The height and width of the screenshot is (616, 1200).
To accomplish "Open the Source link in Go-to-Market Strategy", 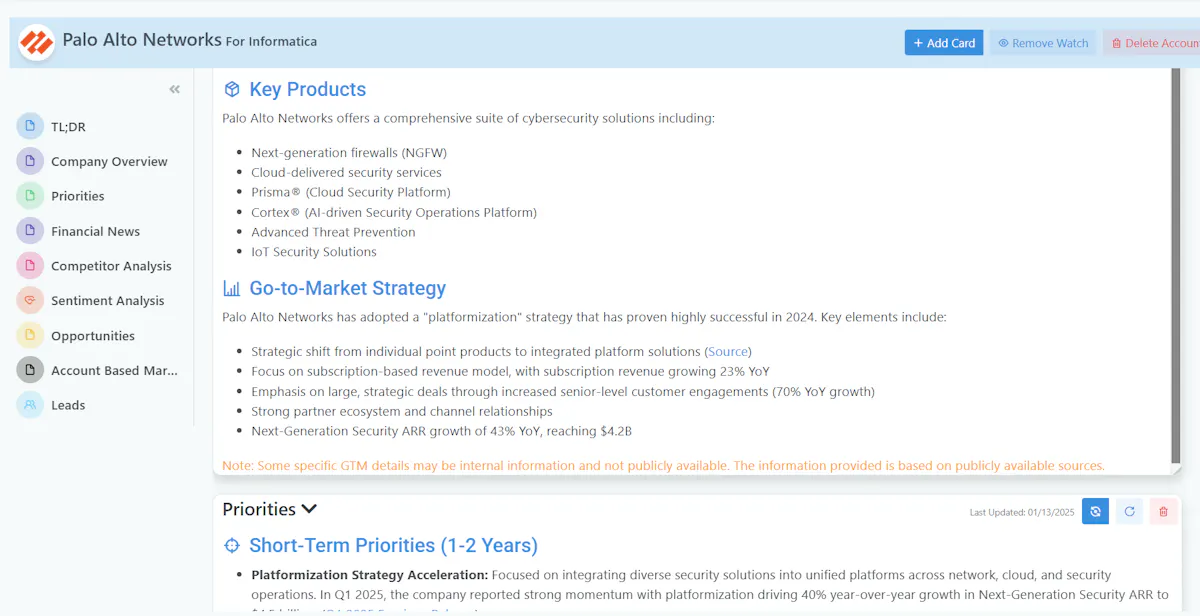I will click(x=728, y=352).
